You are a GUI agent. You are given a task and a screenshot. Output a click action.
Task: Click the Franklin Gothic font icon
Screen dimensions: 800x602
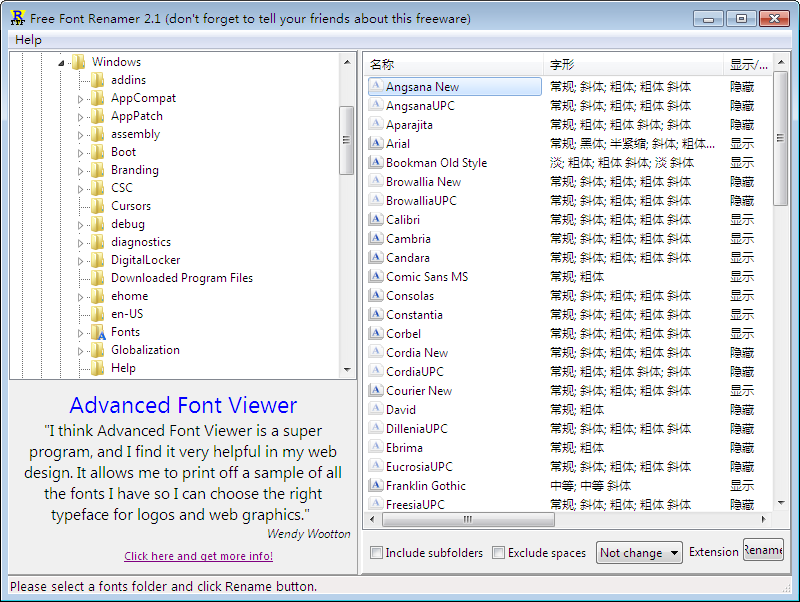point(376,485)
